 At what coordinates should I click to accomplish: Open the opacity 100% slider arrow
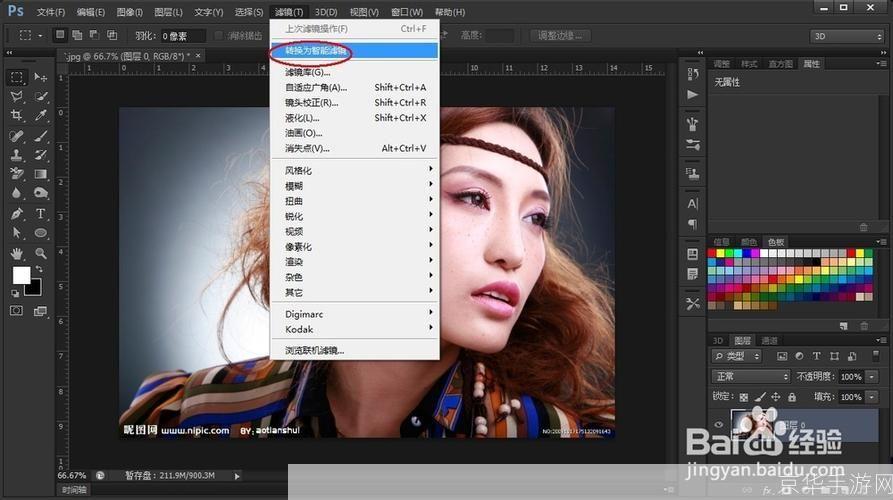(872, 376)
